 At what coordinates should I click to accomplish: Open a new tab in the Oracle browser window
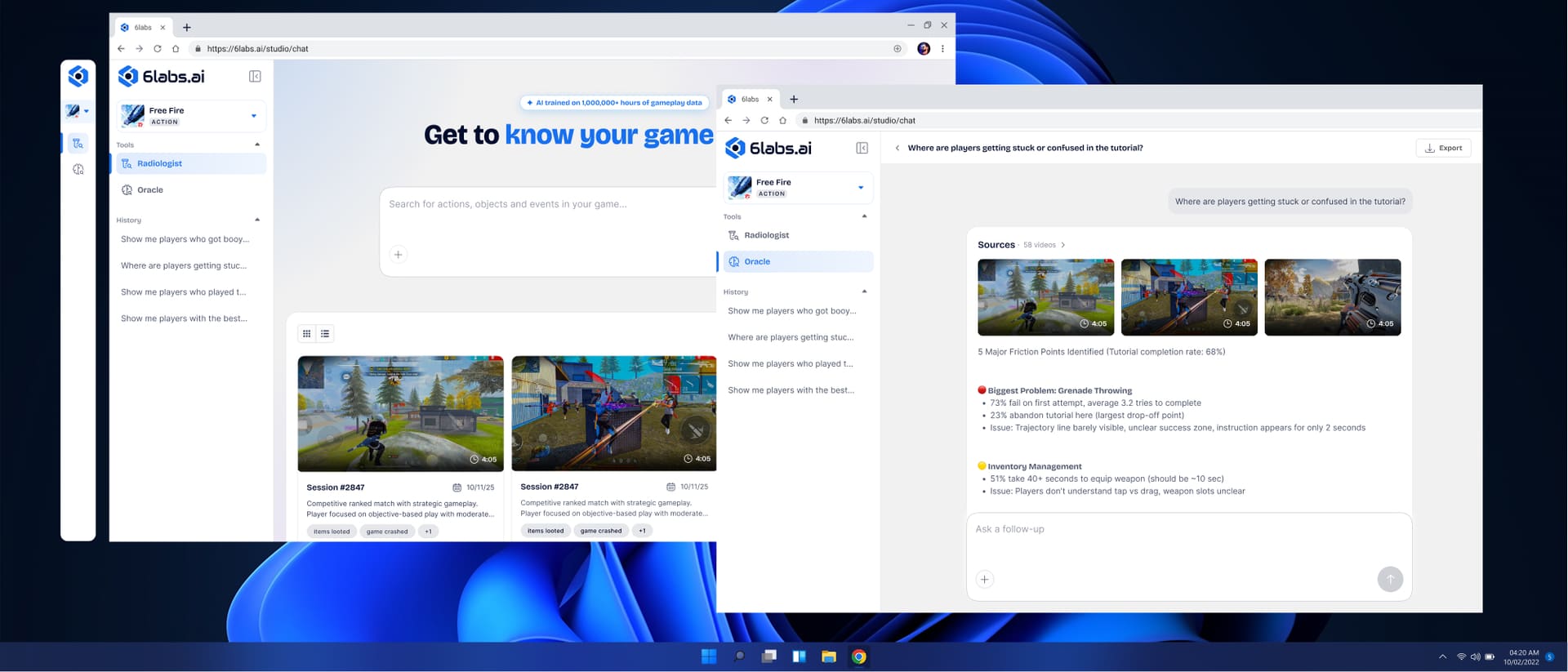point(794,100)
